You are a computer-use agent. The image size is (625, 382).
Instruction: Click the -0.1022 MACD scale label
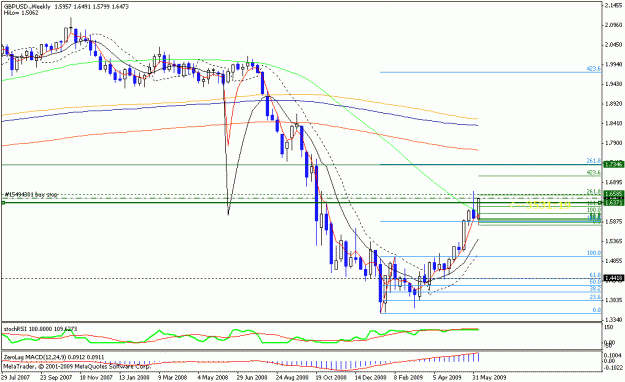pos(612,368)
